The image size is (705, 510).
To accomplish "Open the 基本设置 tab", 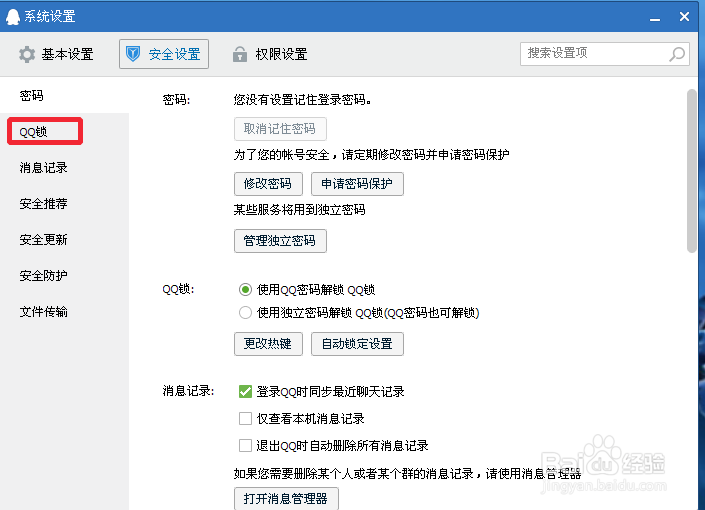I will 56,54.
